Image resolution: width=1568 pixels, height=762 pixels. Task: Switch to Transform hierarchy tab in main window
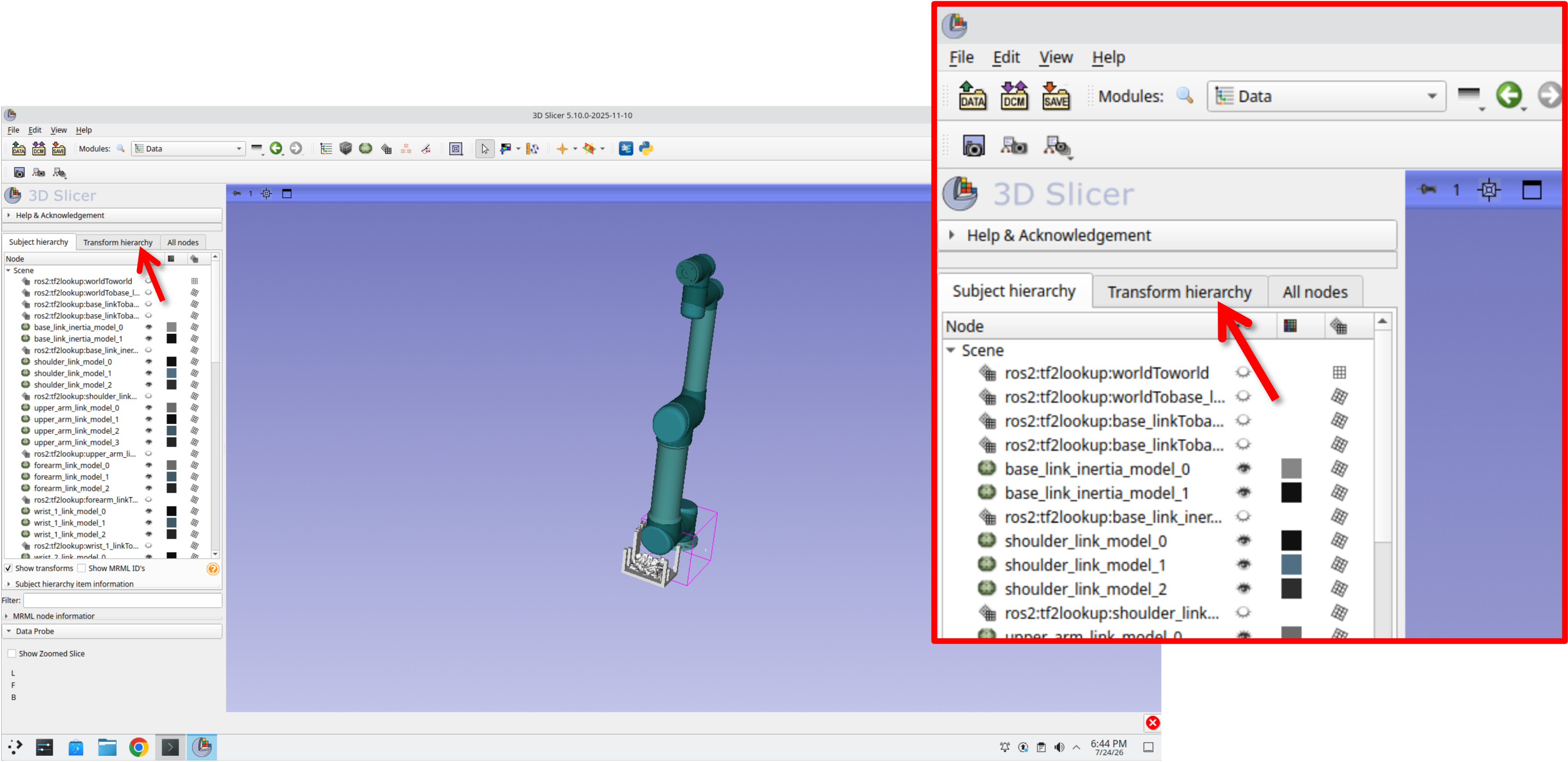point(117,242)
